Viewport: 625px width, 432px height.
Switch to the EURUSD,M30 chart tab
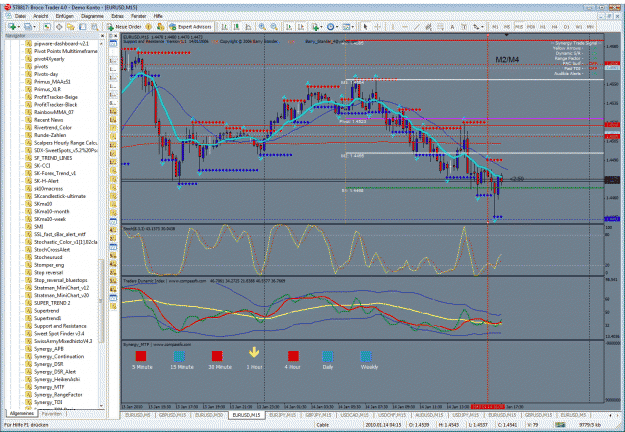pyautogui.click(x=208, y=415)
